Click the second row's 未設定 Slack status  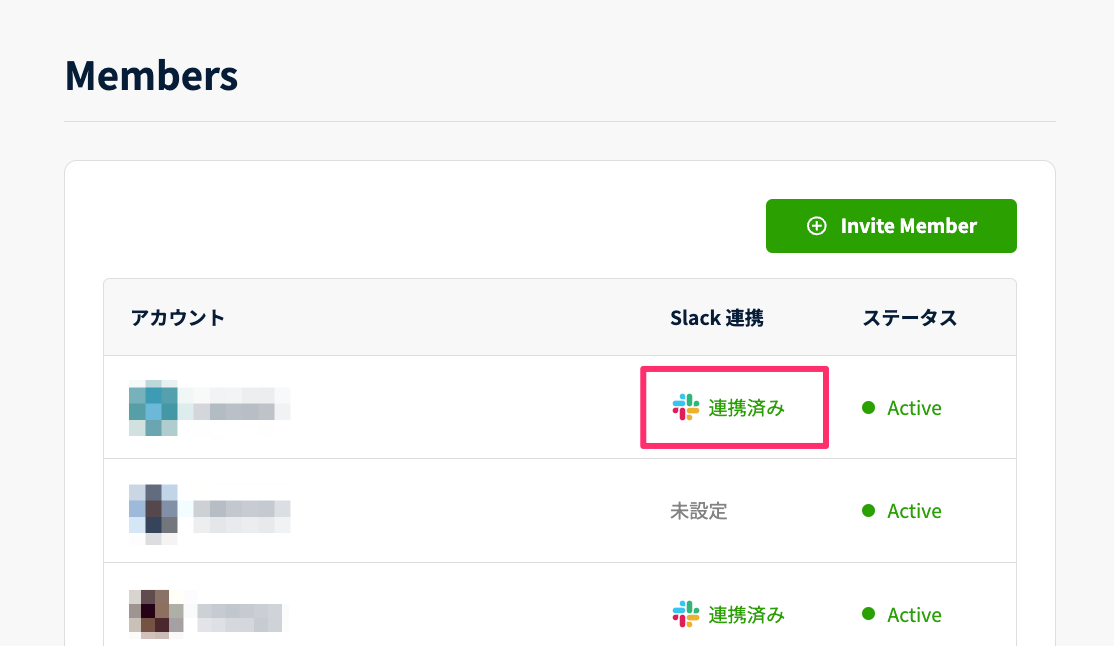coord(698,511)
